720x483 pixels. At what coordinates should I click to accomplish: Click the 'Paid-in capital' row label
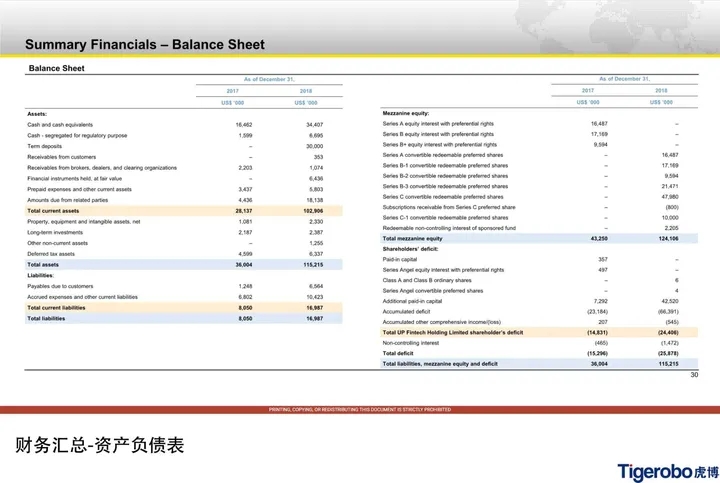[399, 260]
